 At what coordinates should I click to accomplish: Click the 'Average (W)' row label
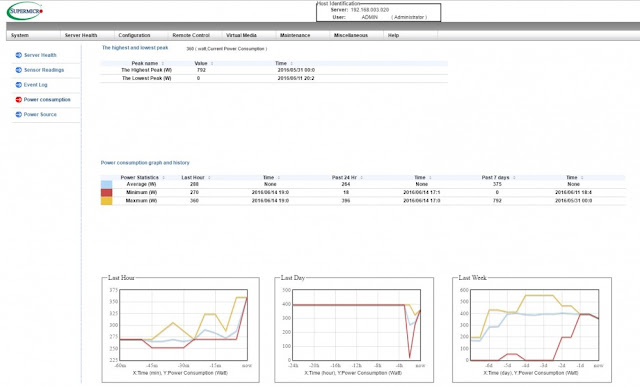pyautogui.click(x=142, y=185)
